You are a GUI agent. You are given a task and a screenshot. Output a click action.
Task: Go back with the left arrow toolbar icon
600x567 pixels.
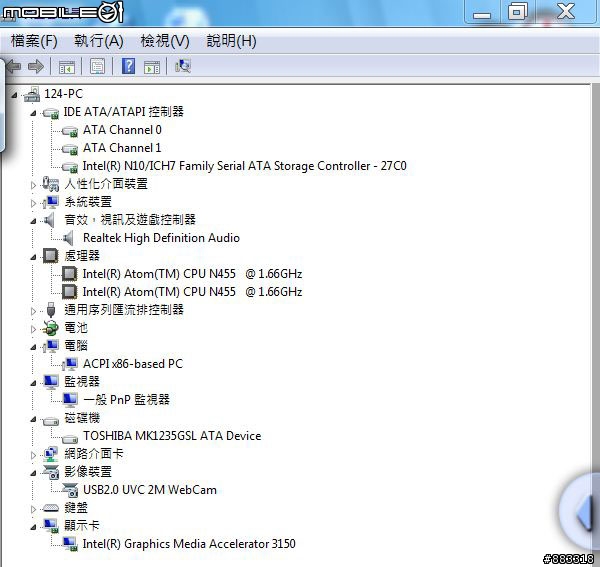pos(14,66)
